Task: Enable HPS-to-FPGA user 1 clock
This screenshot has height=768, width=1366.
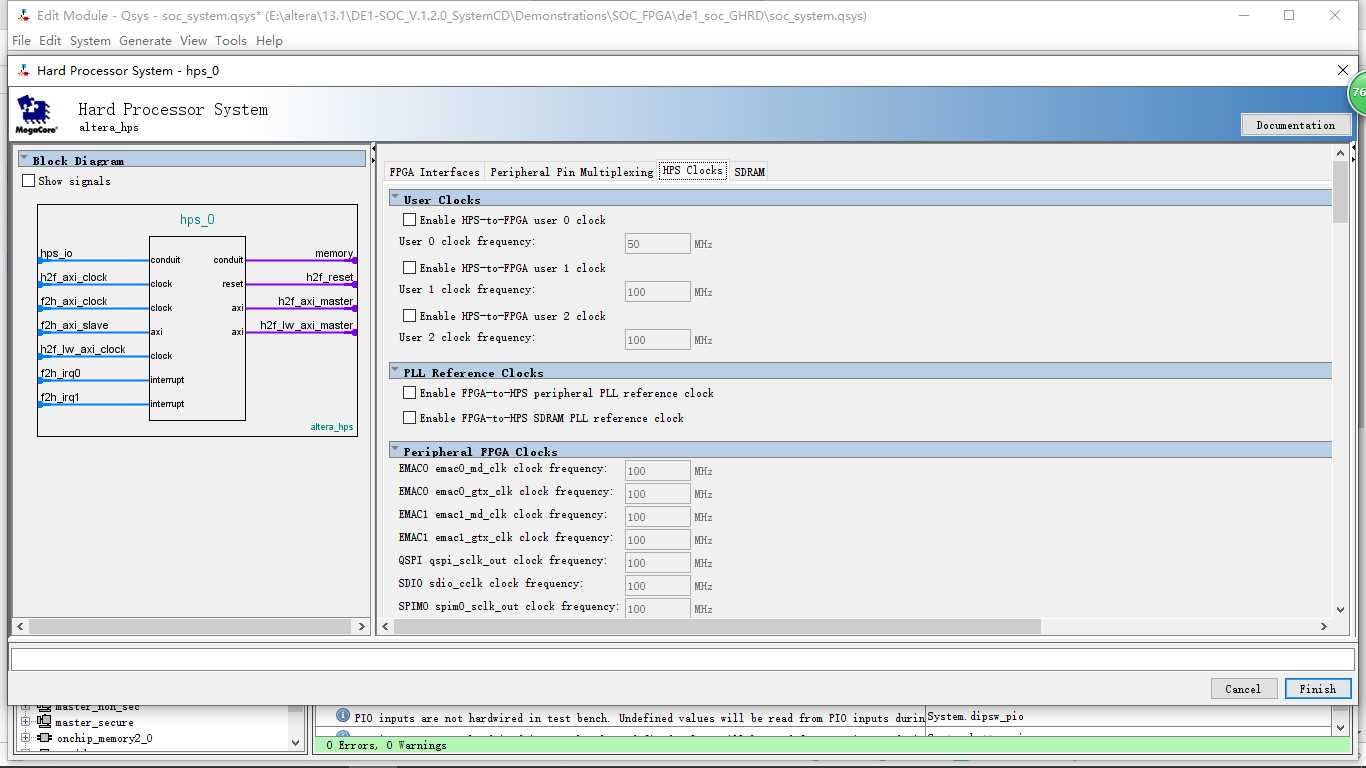Action: pos(409,268)
